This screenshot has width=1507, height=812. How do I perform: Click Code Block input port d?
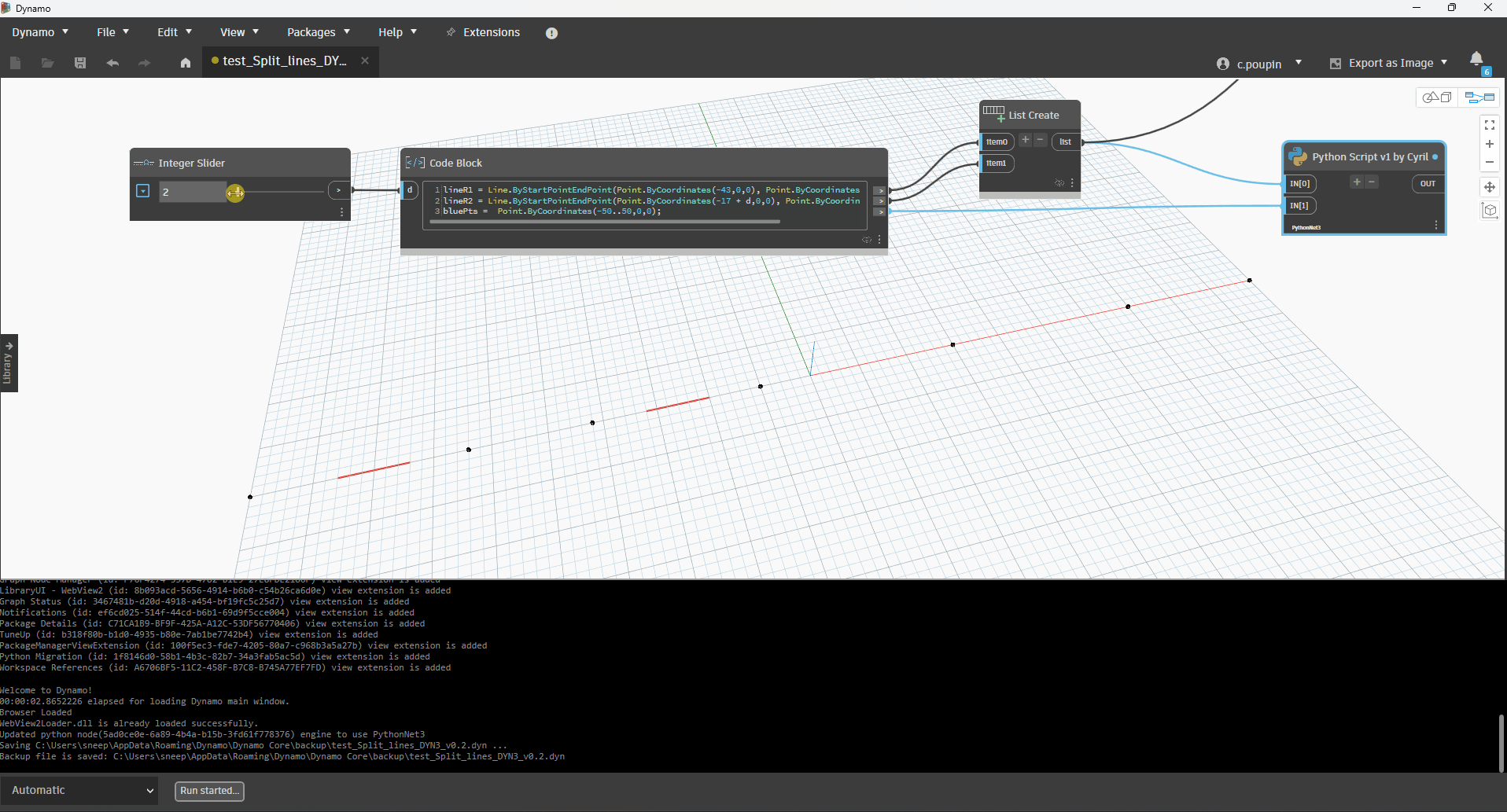click(409, 190)
